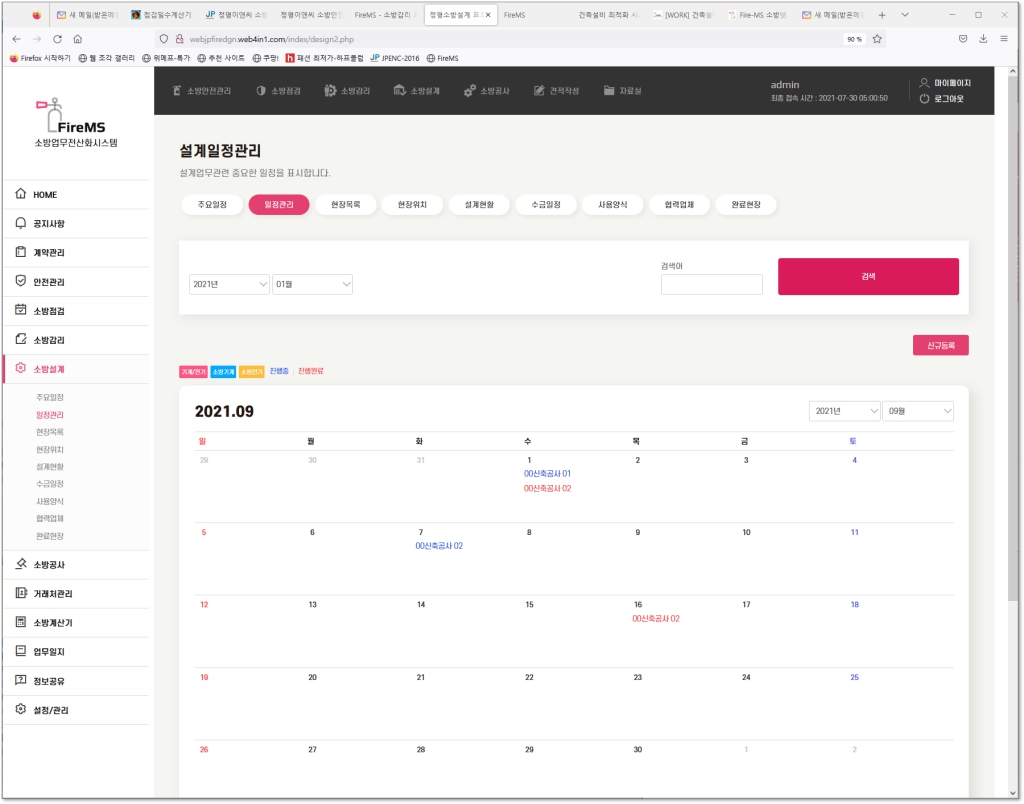Click the calculator icon beside 소방계산기
Viewport: 1024px width, 804px height.
[21, 622]
